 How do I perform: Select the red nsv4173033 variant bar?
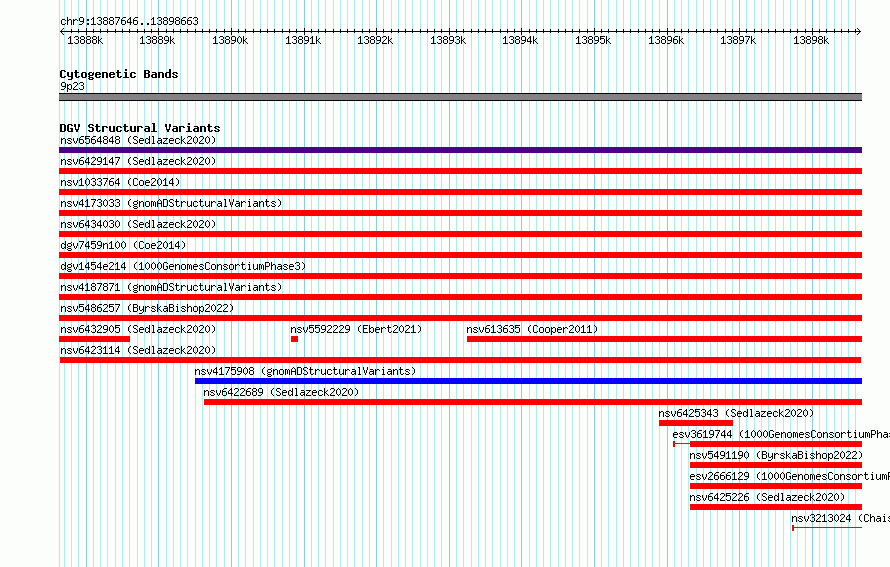[x=460, y=213]
